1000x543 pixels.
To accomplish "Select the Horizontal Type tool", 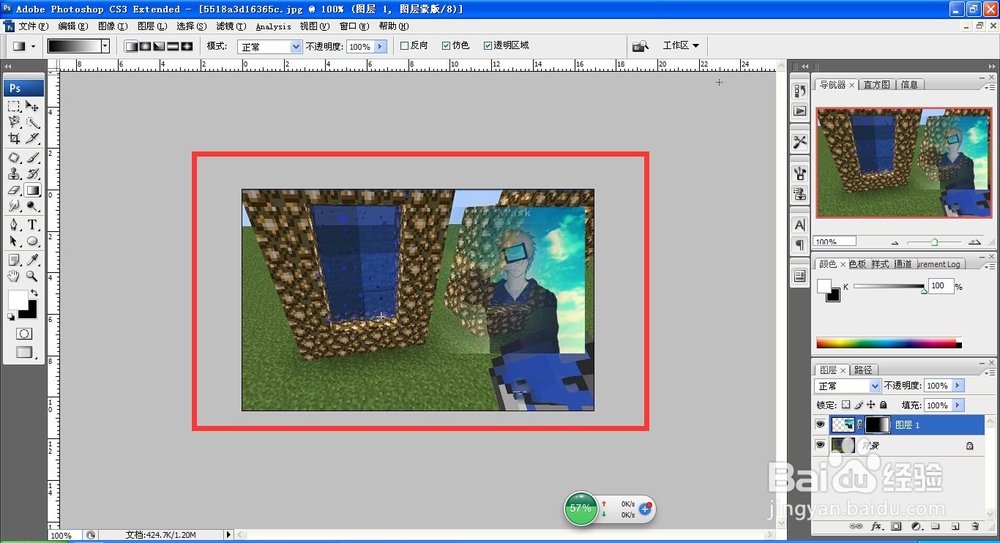I will [x=33, y=225].
